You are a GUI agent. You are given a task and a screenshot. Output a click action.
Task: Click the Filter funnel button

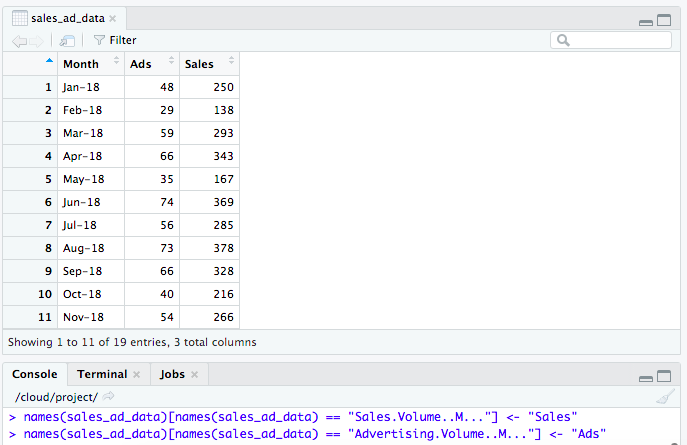[x=114, y=40]
